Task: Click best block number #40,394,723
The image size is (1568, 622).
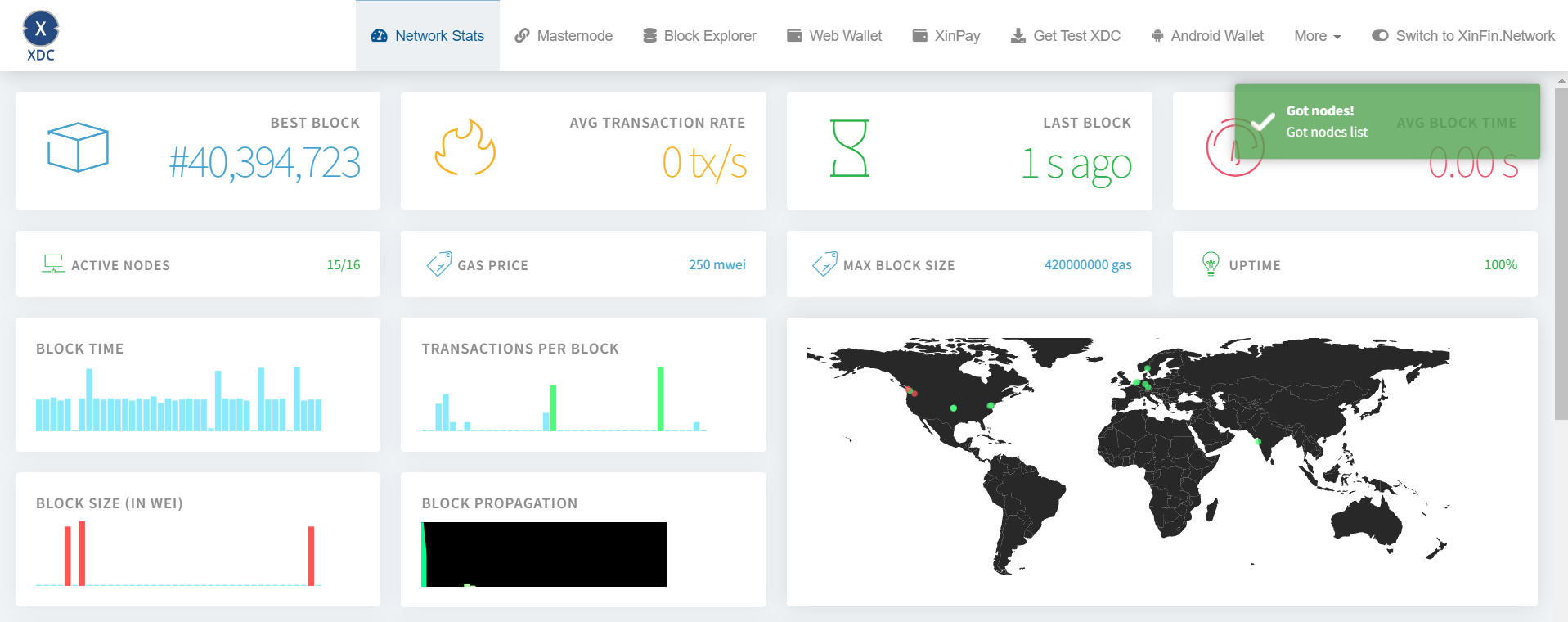Action: point(264,162)
